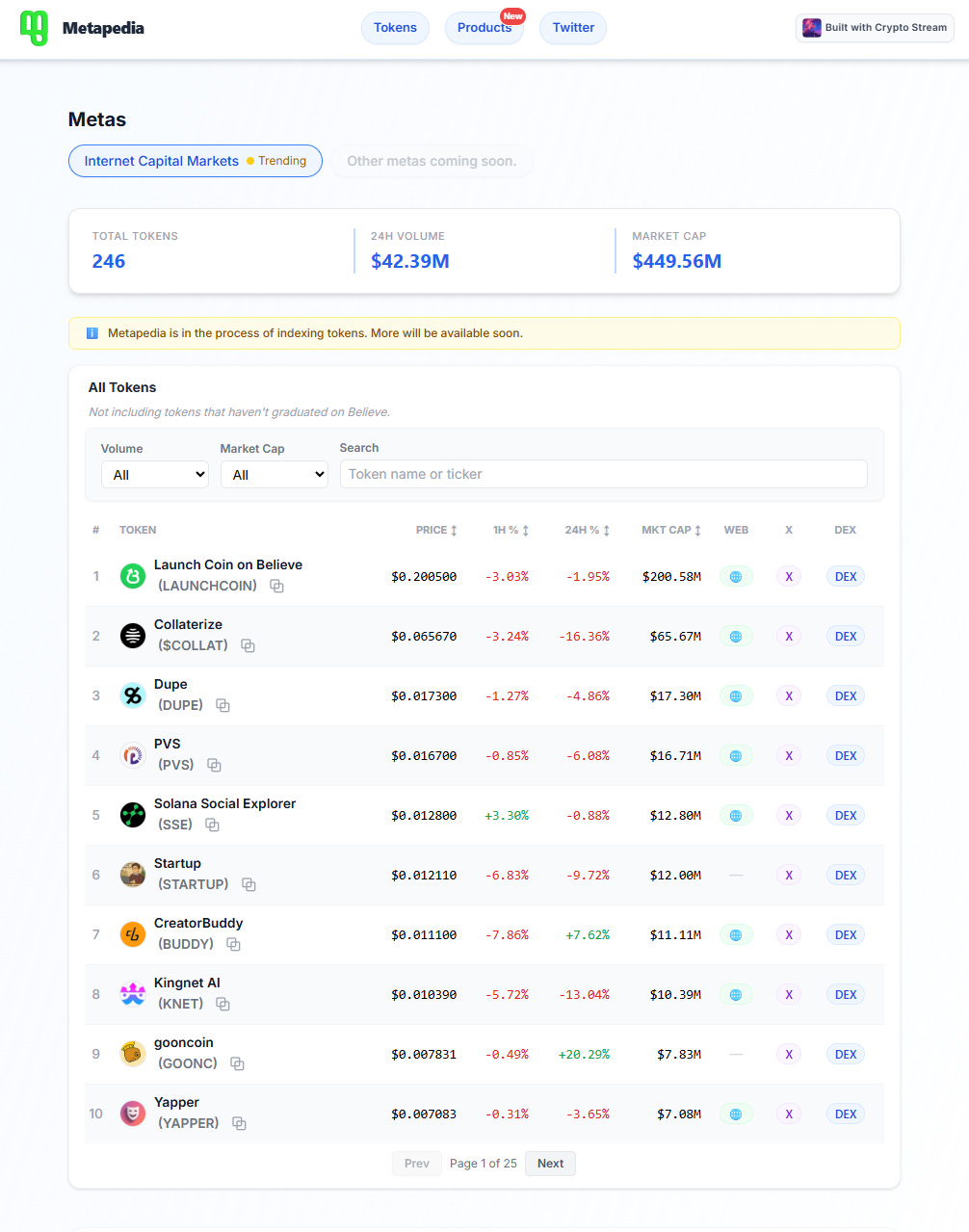The image size is (969, 1232).
Task: Click the Built with Crypto Stream badge
Action: [x=875, y=28]
